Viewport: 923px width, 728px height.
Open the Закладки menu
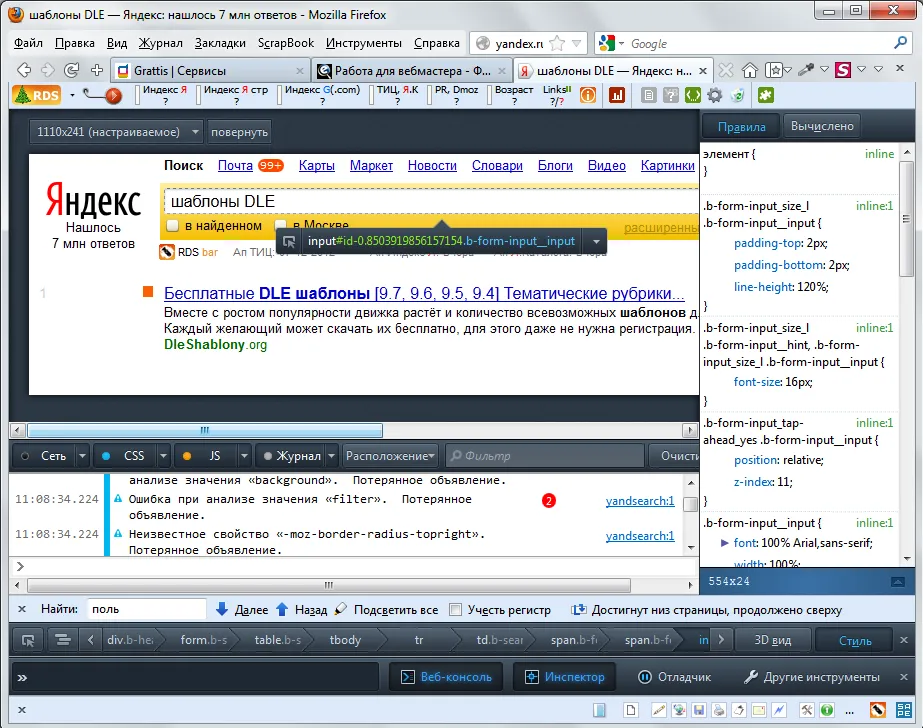220,43
